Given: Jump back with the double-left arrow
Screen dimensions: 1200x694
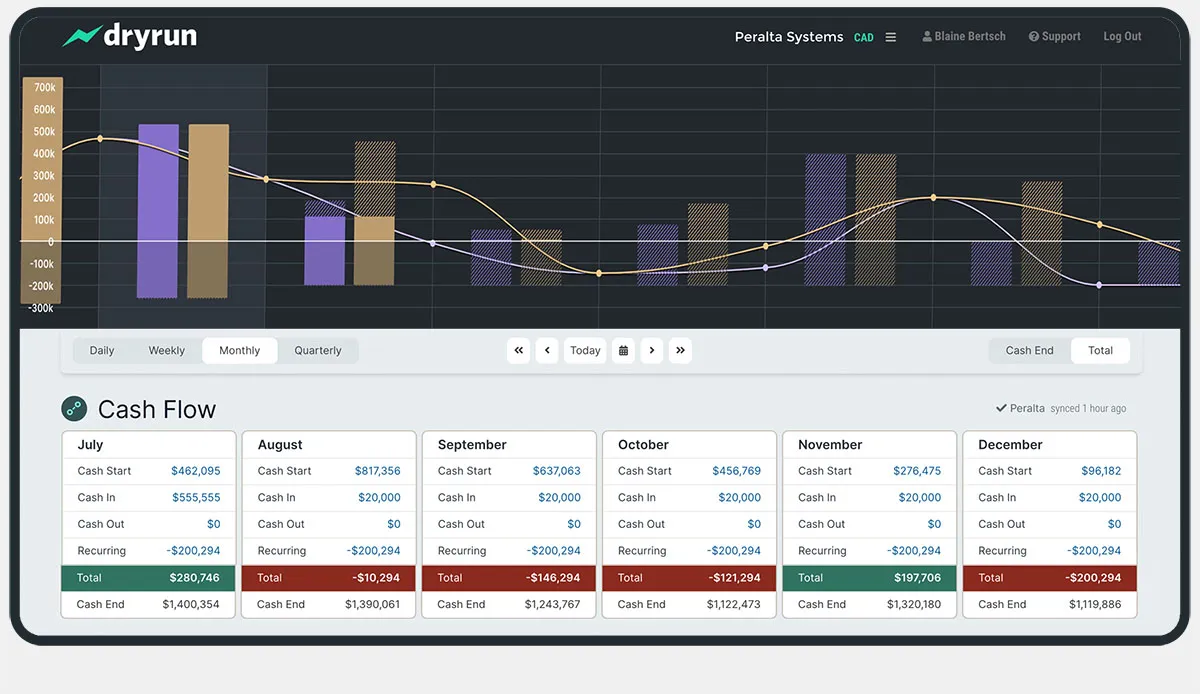Looking at the screenshot, I should (x=518, y=351).
